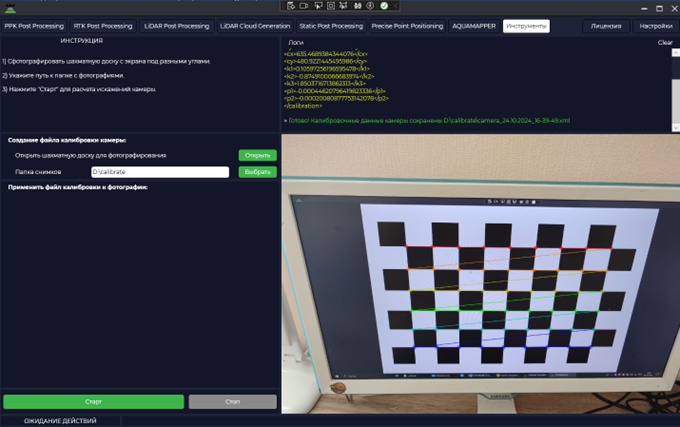Switch to the PPK Post Processing tab
The width and height of the screenshot is (680, 427).
click(x=34, y=26)
